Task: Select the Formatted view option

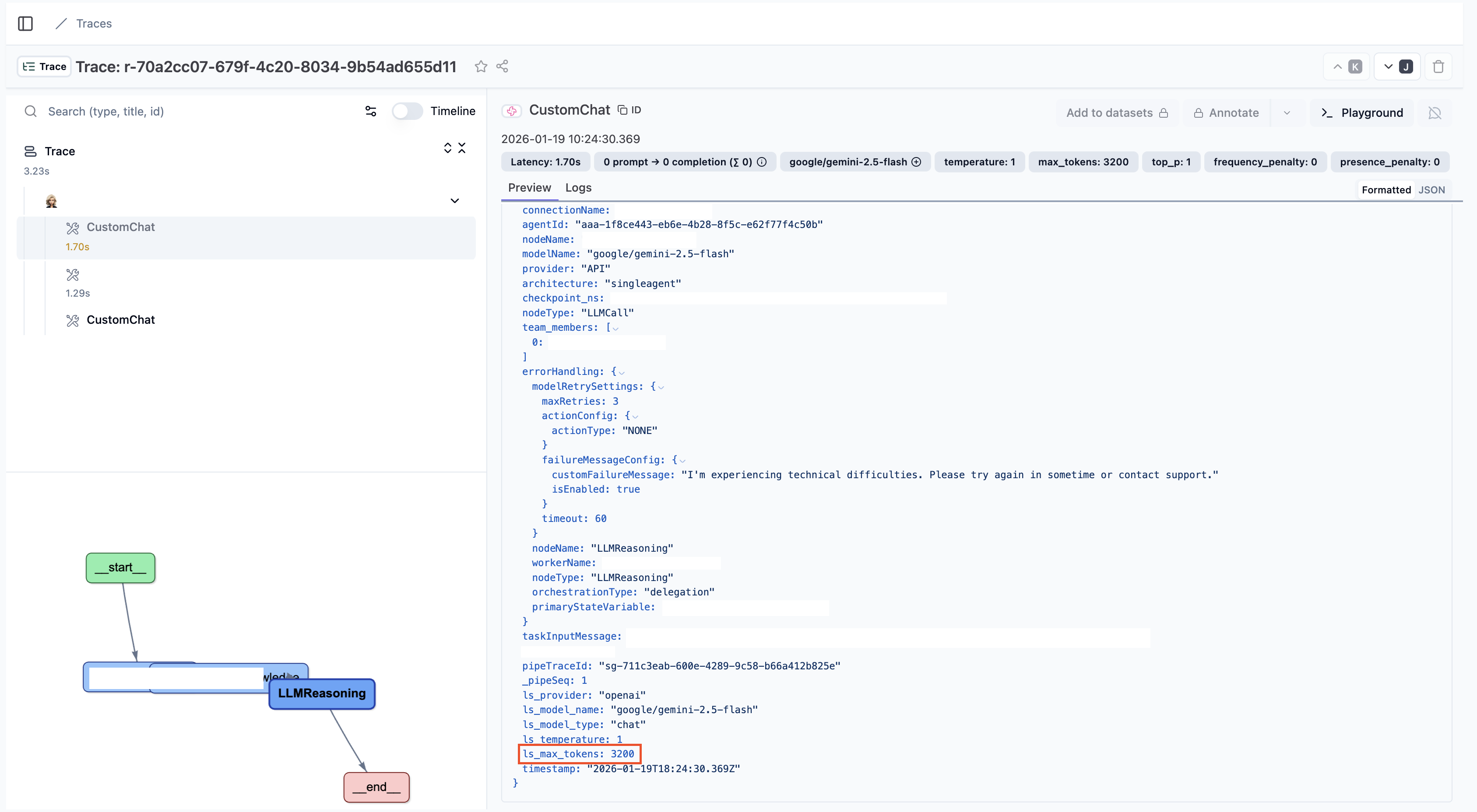Action: [1386, 190]
